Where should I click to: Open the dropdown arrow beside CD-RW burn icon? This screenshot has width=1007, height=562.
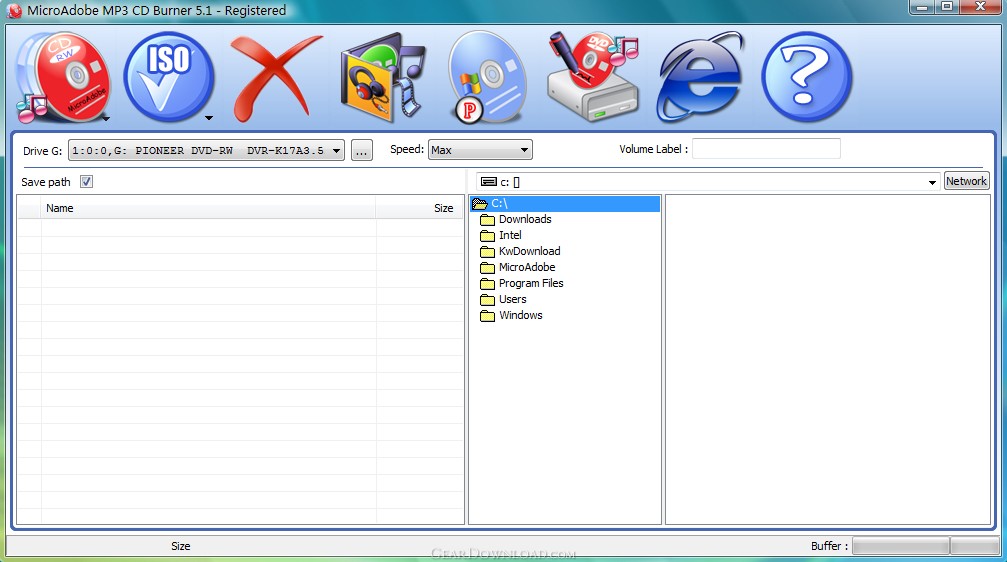107,119
